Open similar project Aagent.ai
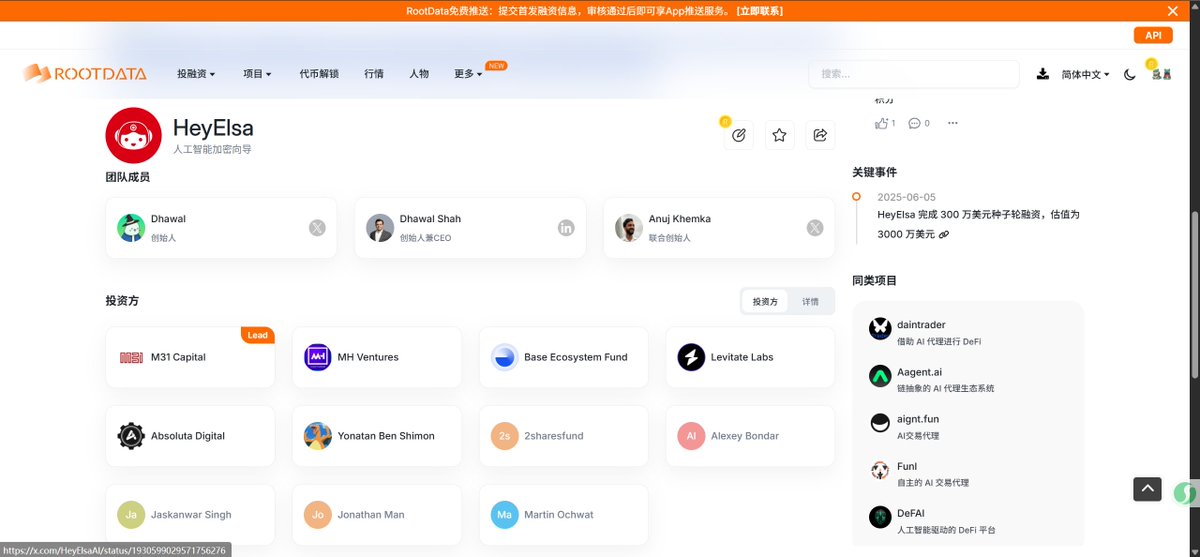Viewport: 1200px width, 557px height. coord(968,379)
